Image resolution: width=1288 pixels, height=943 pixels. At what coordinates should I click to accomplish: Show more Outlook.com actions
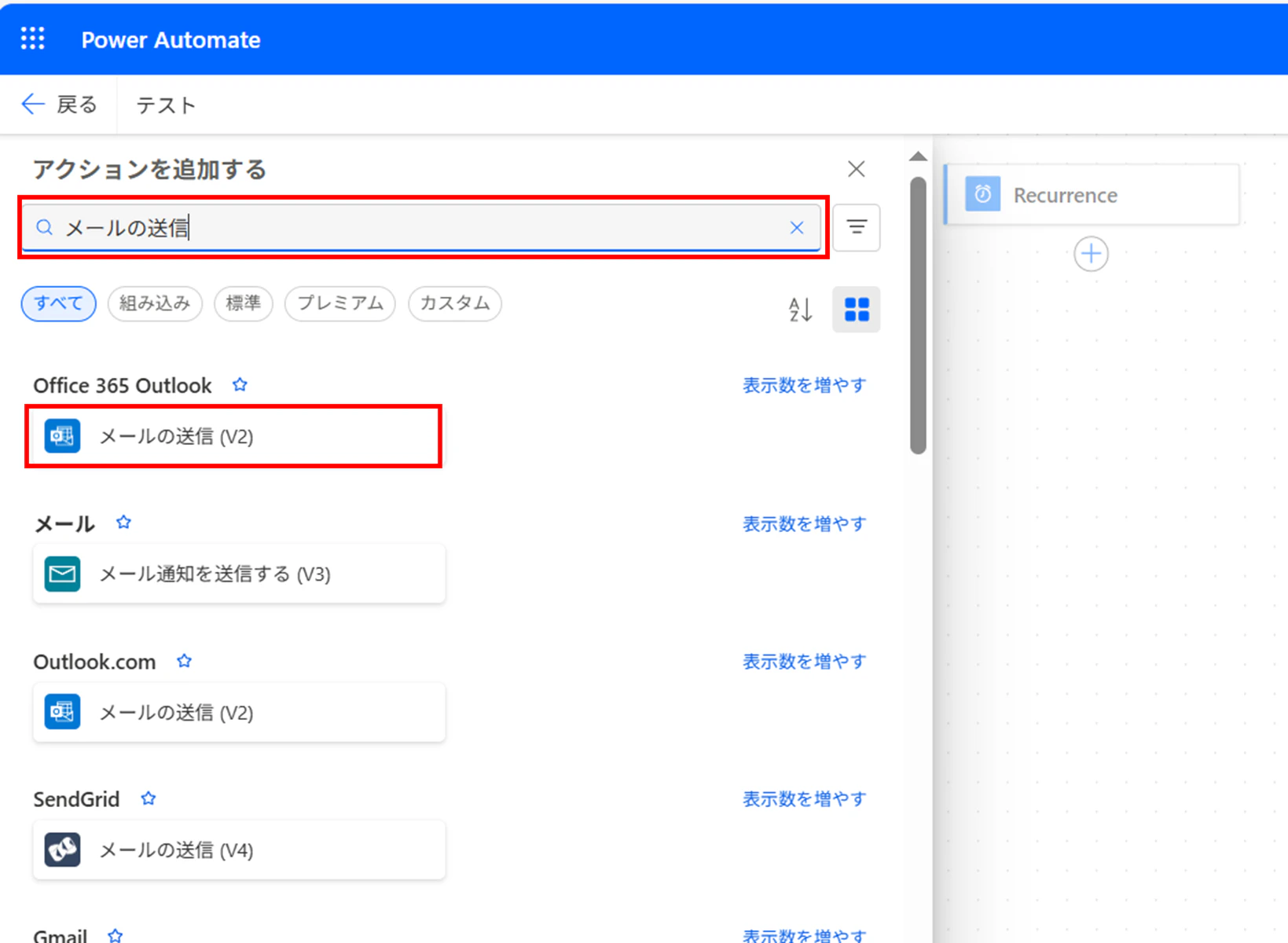pos(805,661)
